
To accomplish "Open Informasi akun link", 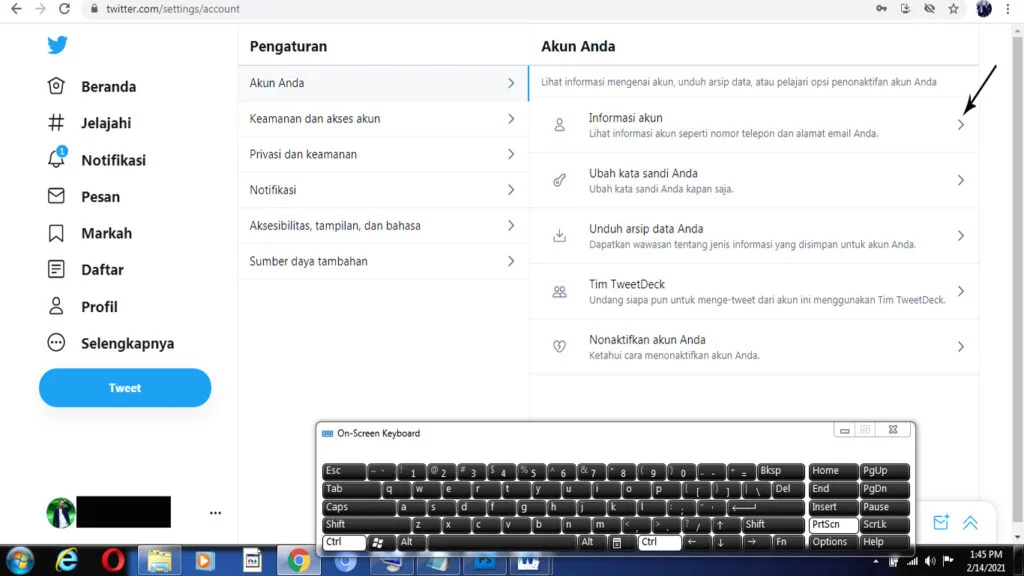I will [x=754, y=125].
